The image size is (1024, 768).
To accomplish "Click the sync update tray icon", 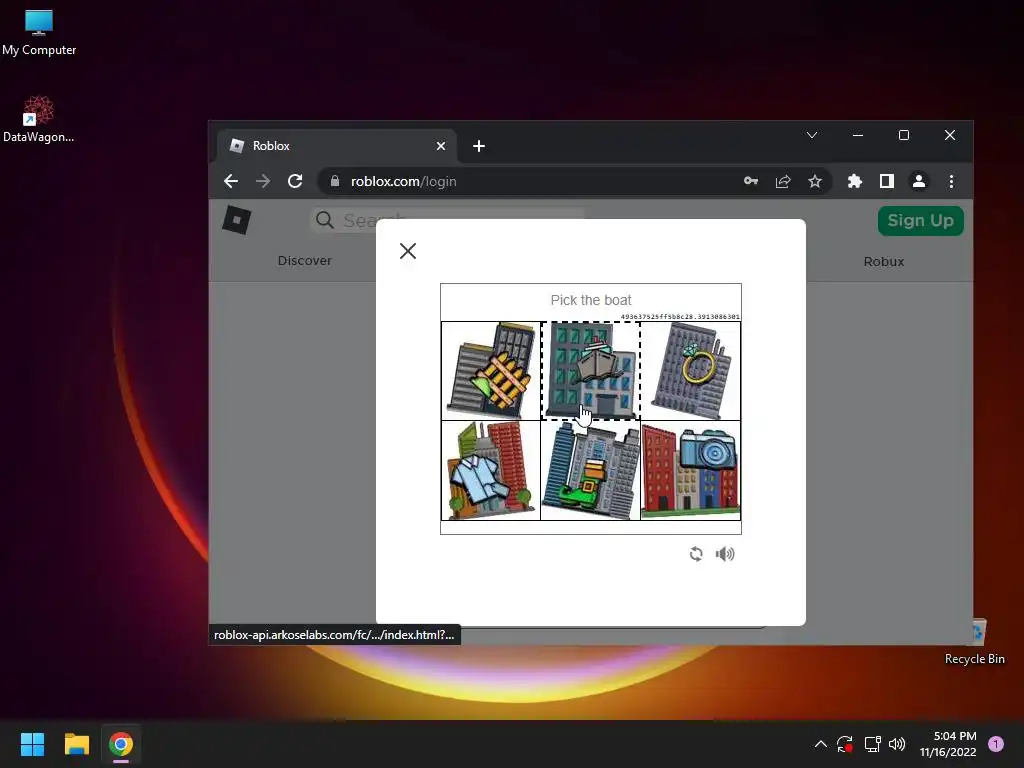I will (x=844, y=744).
